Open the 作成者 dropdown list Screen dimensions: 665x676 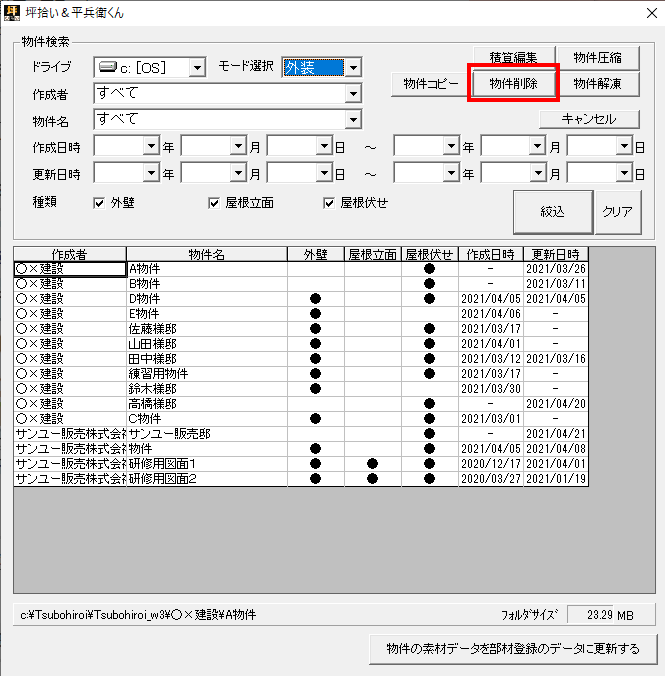352,94
